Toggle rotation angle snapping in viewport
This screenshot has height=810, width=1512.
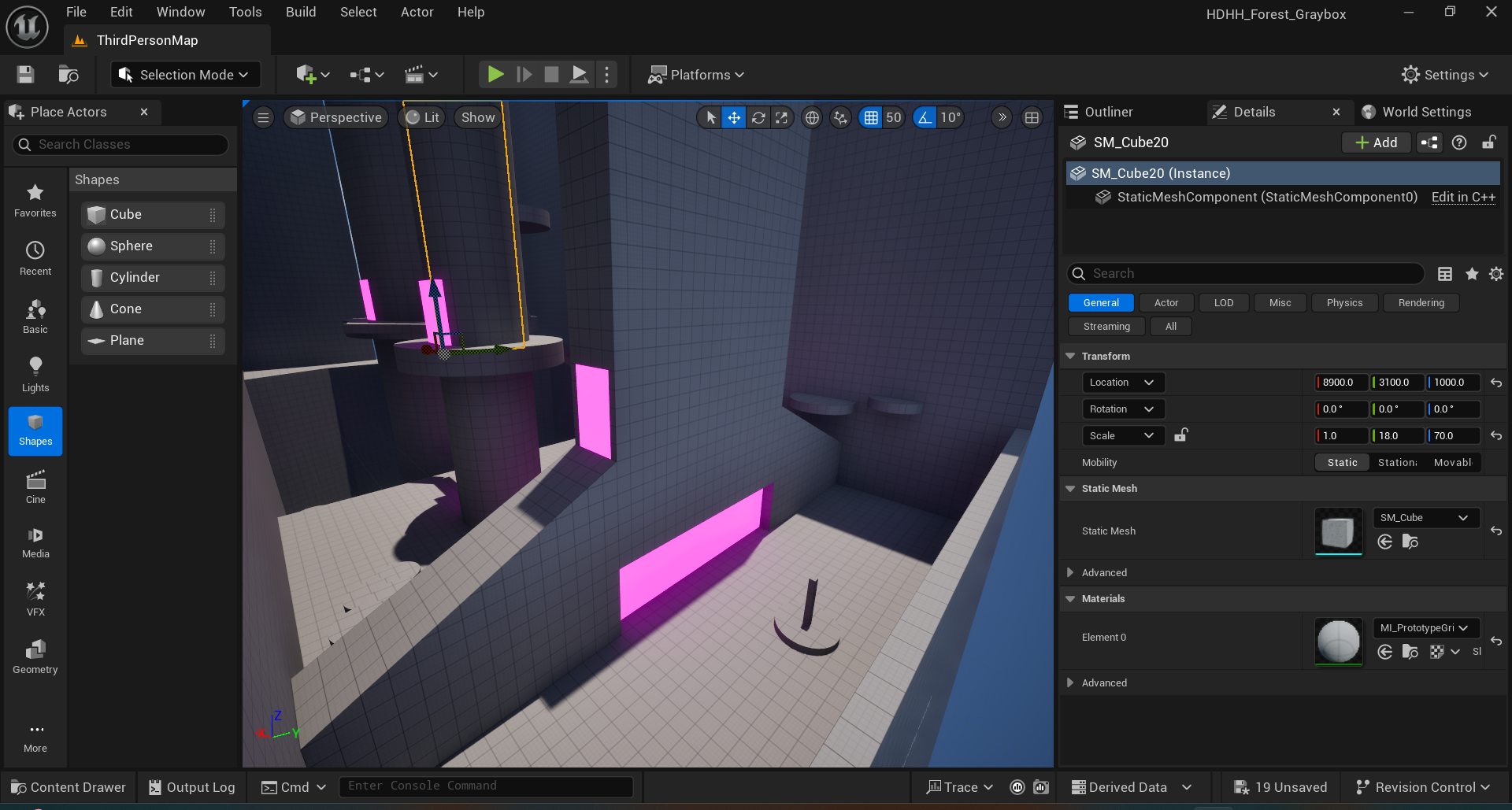925,118
